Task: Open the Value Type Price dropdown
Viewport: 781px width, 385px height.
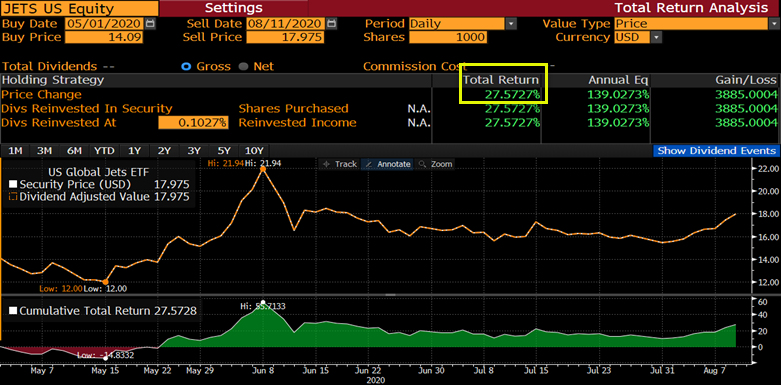Action: tap(775, 23)
